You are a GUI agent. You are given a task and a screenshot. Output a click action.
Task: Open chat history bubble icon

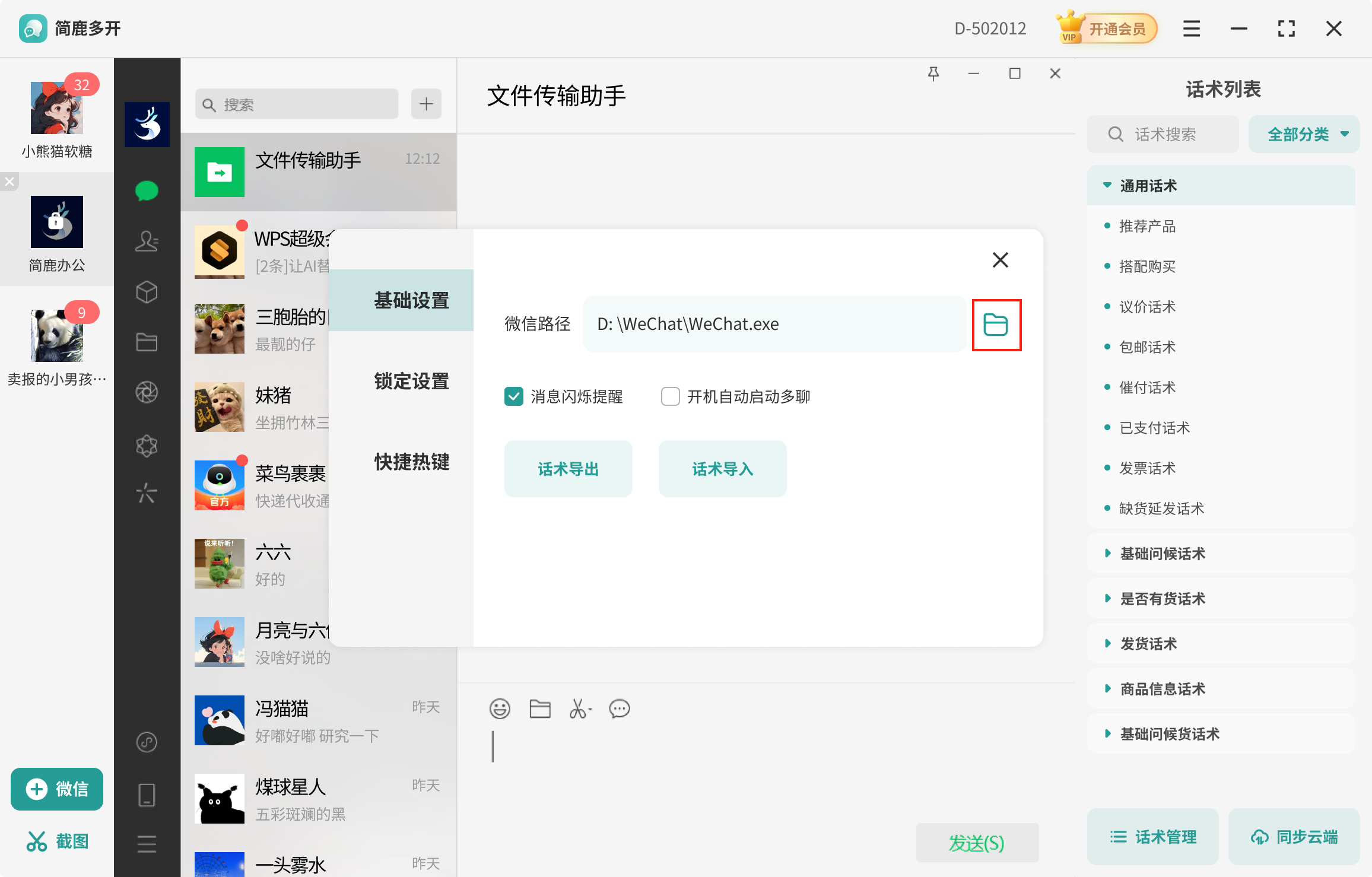pos(620,708)
